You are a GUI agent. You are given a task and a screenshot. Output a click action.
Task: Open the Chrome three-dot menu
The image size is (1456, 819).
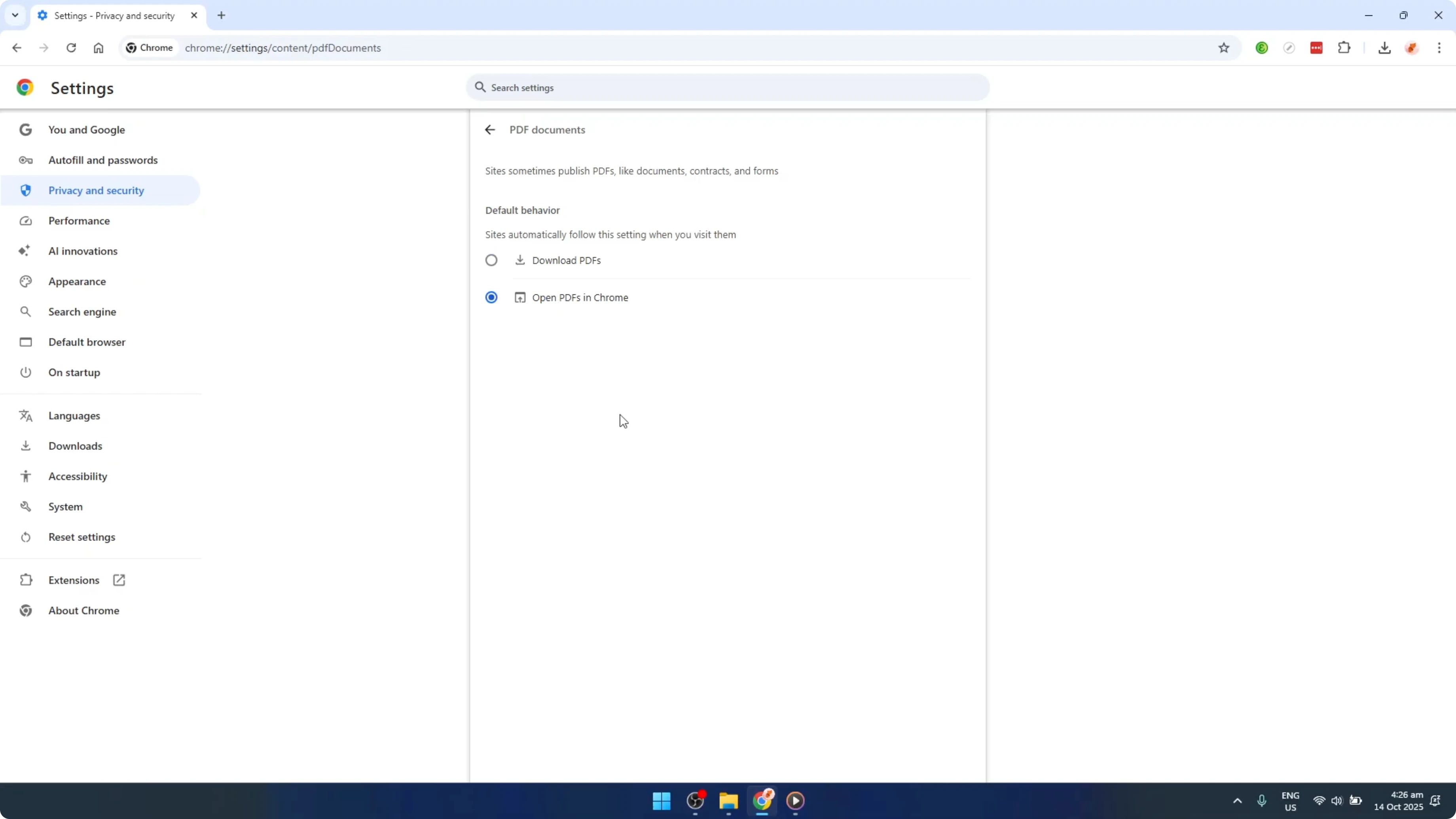coord(1439,48)
